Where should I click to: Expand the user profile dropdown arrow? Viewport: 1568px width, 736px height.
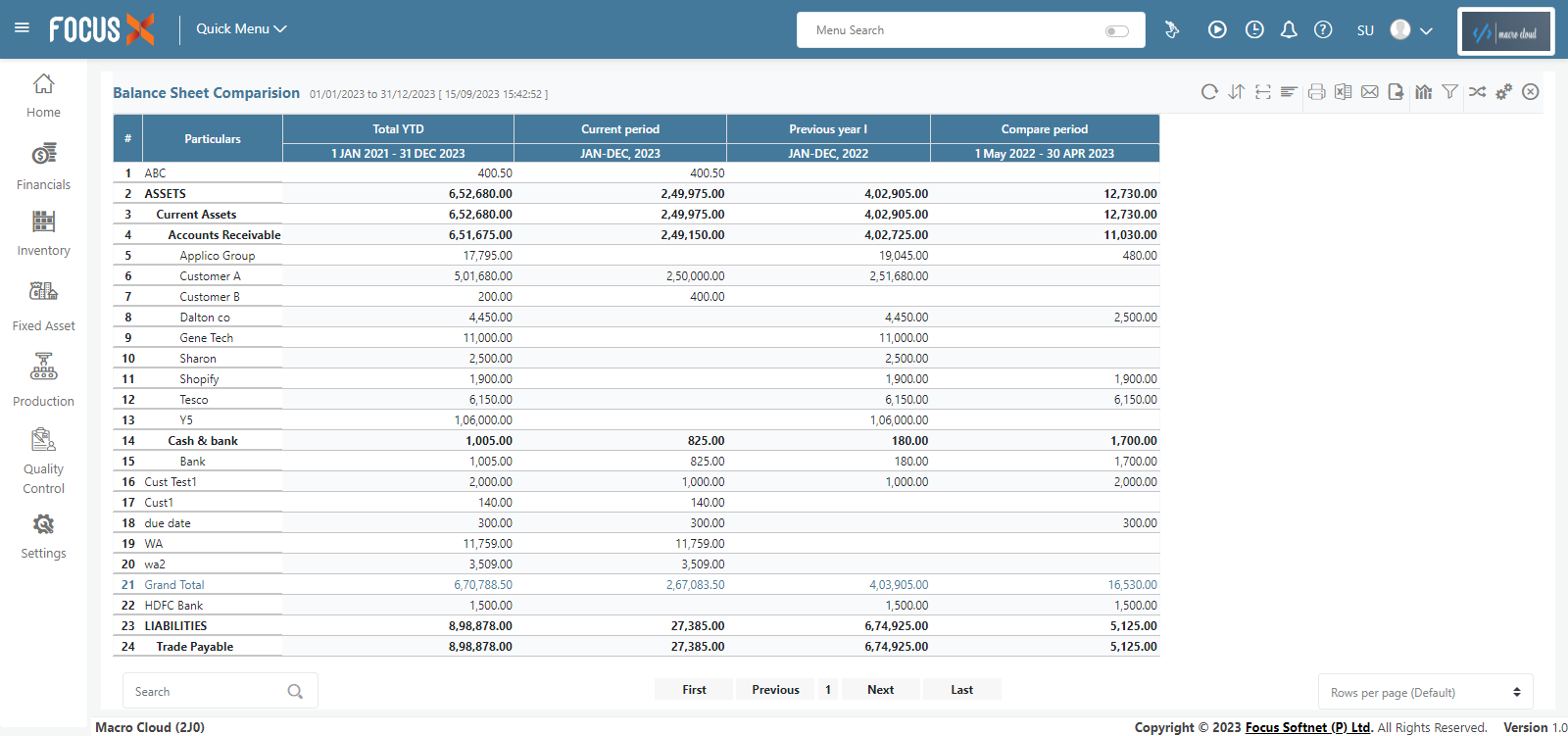coord(1427,31)
